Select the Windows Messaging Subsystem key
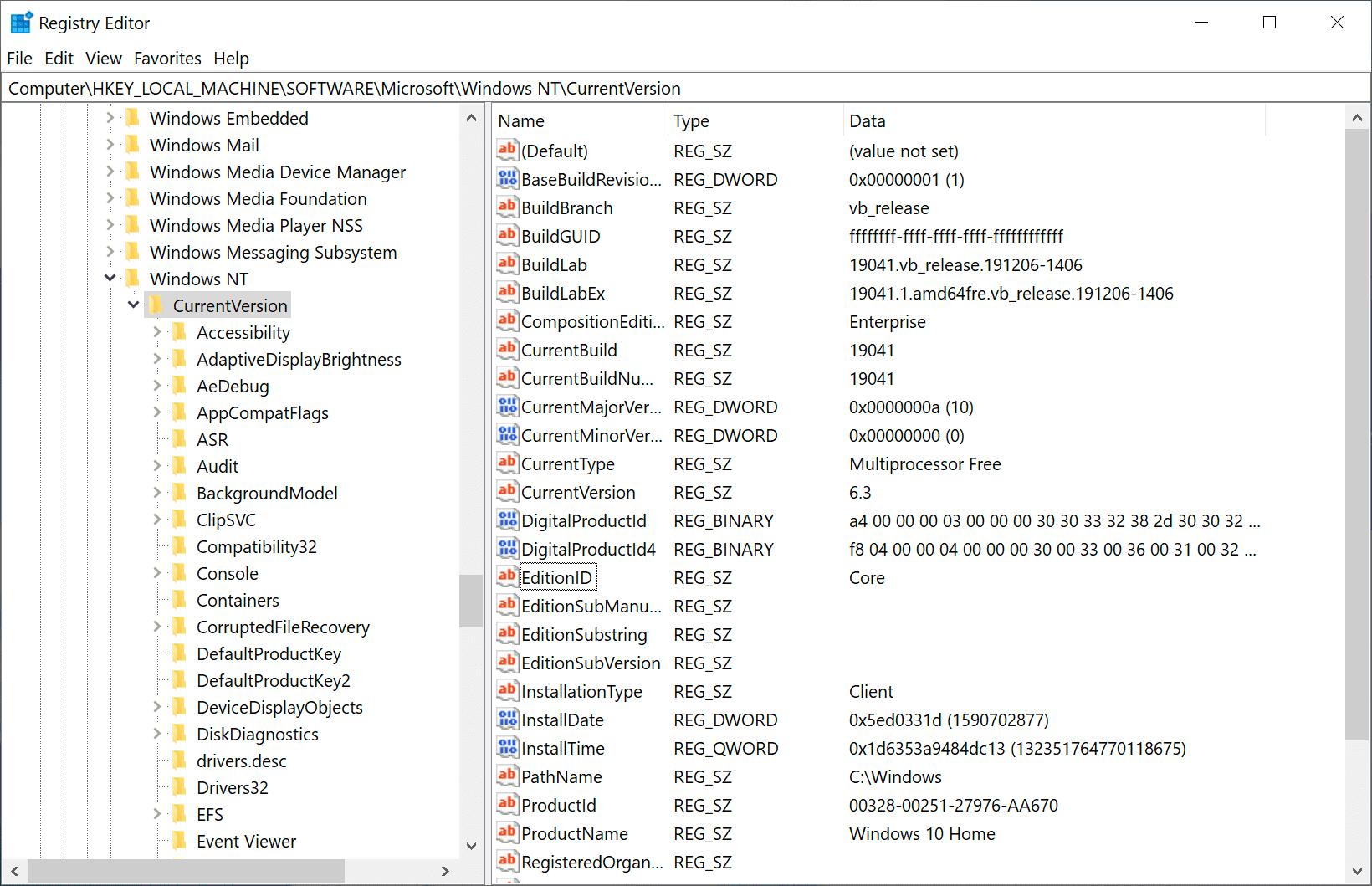Viewport: 1372px width, 886px height. coord(273,253)
